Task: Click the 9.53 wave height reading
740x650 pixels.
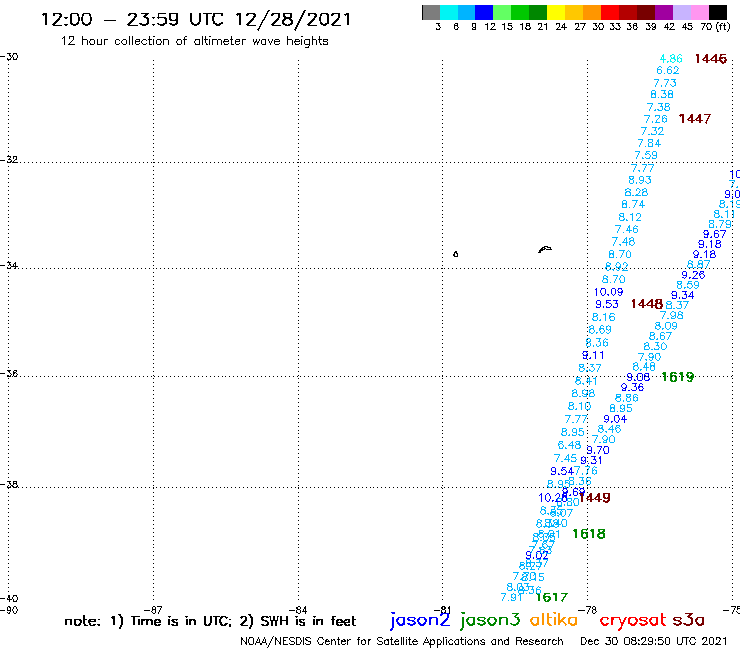Action: pyautogui.click(x=606, y=304)
